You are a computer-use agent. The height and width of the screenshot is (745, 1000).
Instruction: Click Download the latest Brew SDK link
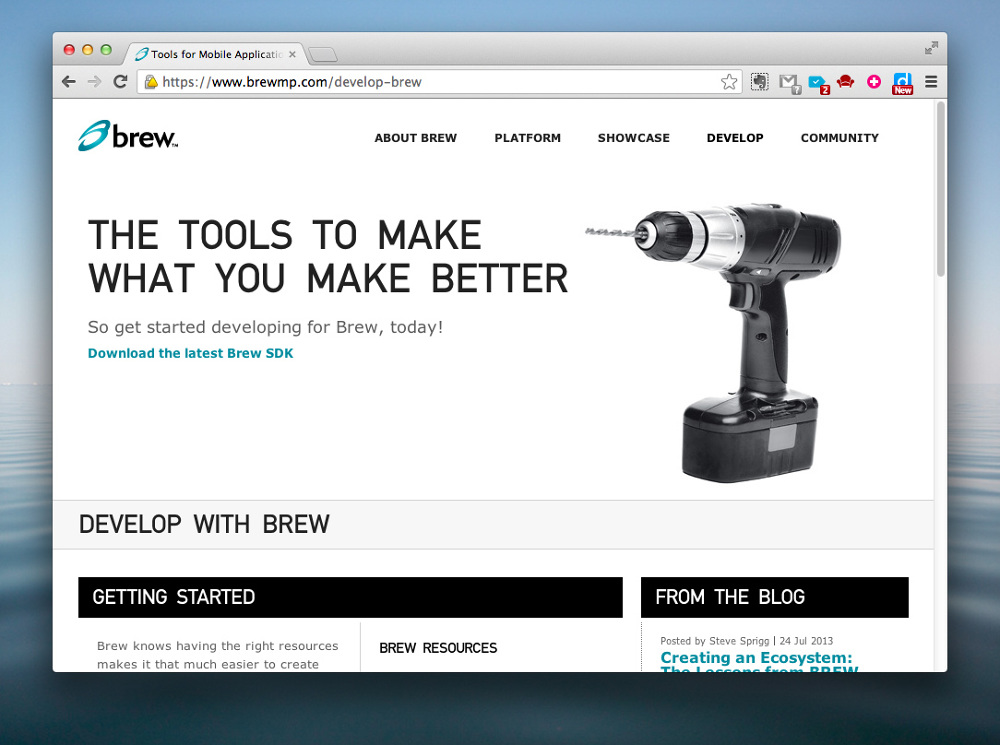coord(191,353)
